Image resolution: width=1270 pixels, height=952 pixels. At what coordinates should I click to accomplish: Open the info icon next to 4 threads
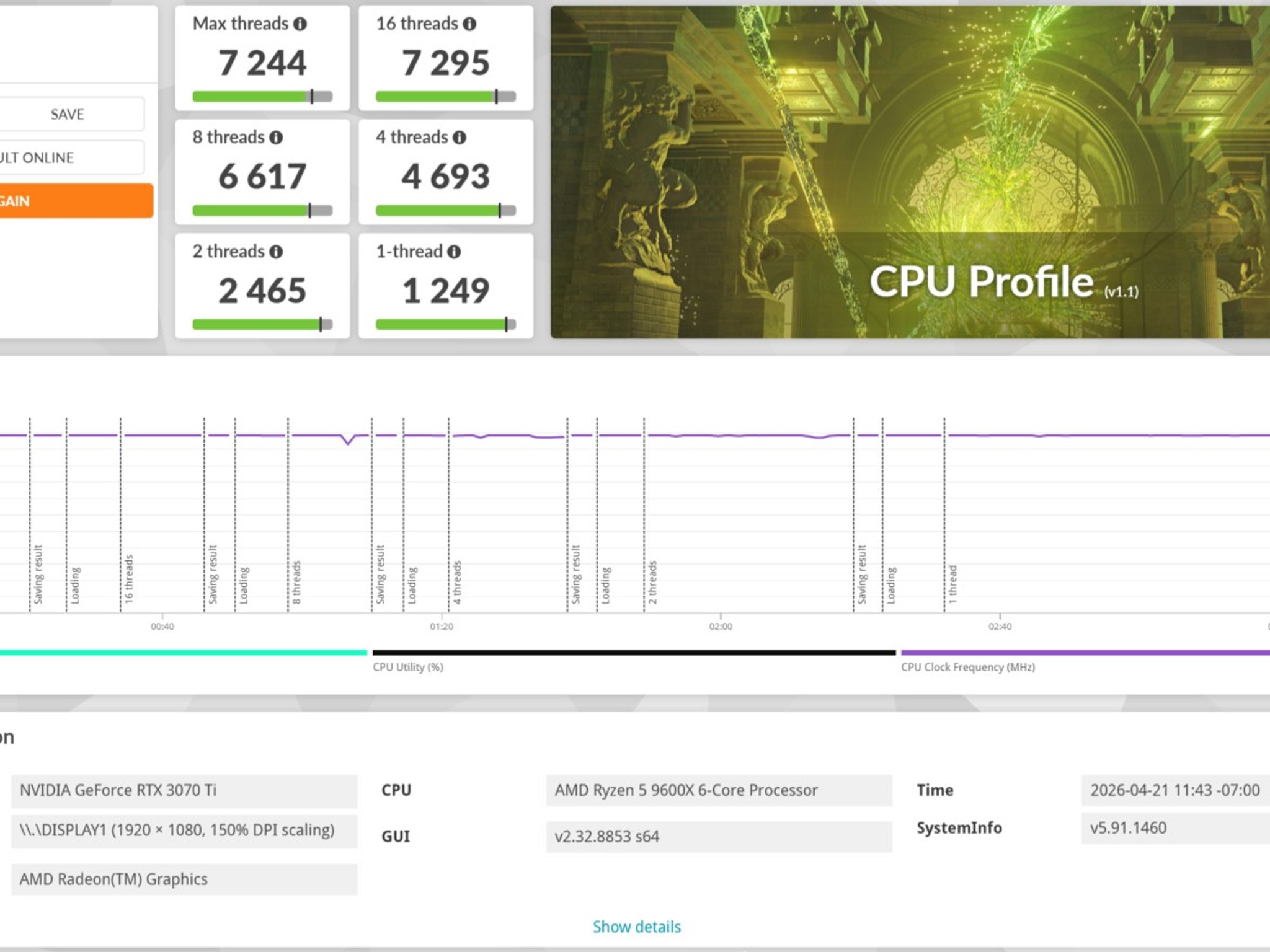[460, 138]
